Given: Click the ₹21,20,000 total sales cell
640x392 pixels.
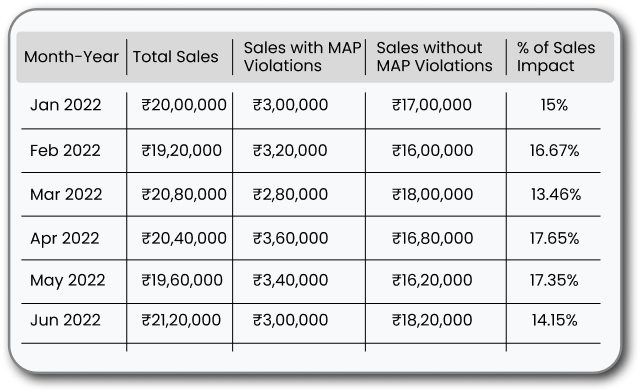Looking at the screenshot, I should click(181, 320).
